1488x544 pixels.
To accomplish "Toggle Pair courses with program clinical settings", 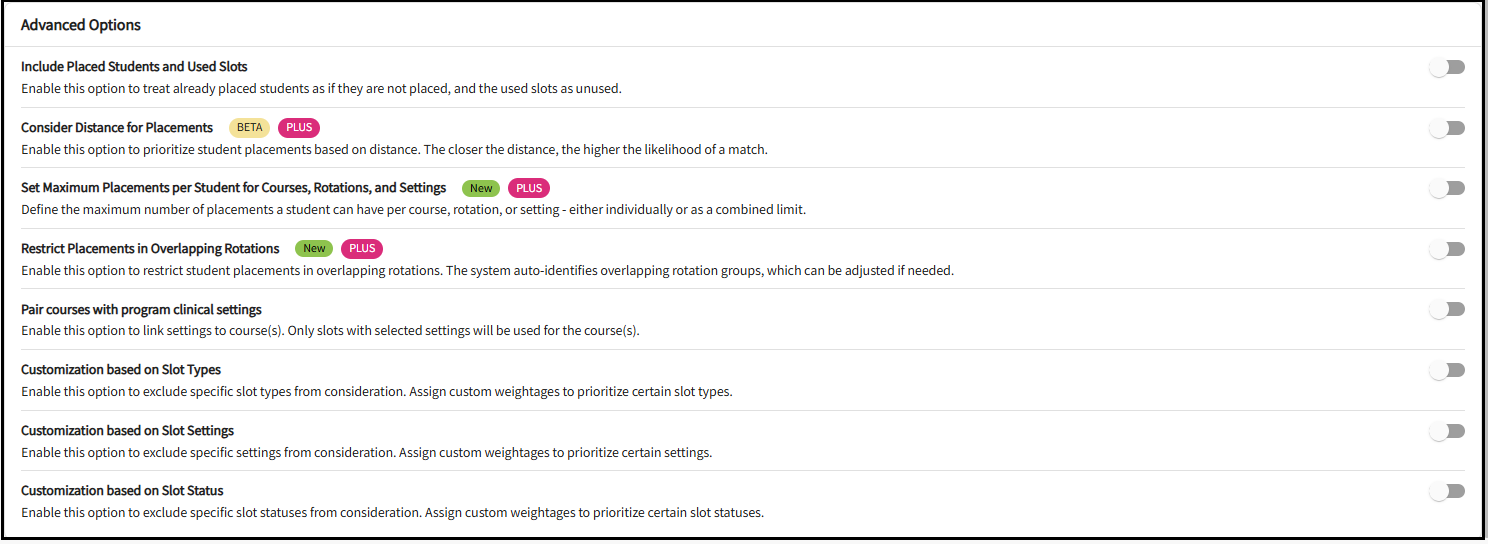I will pyautogui.click(x=1447, y=310).
